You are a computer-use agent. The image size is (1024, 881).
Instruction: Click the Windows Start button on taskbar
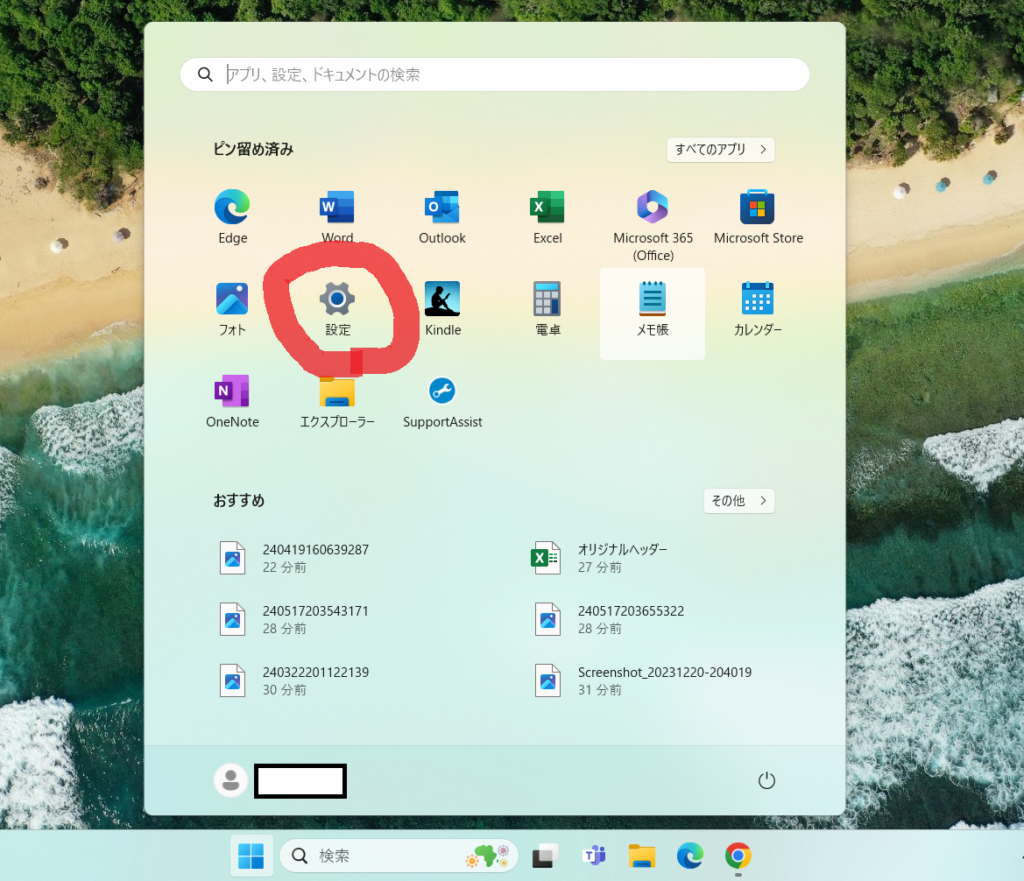coord(251,856)
